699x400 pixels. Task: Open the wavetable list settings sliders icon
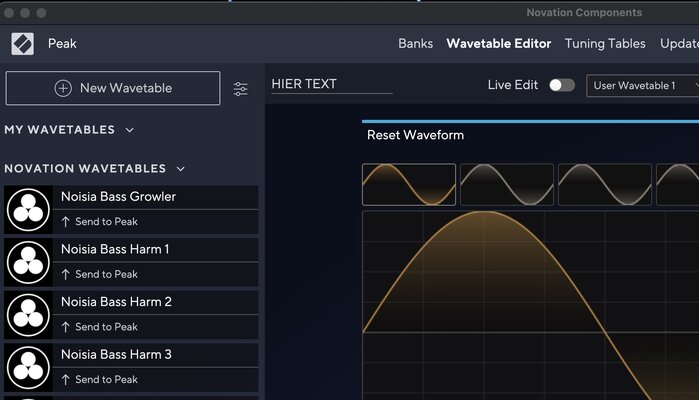click(240, 89)
